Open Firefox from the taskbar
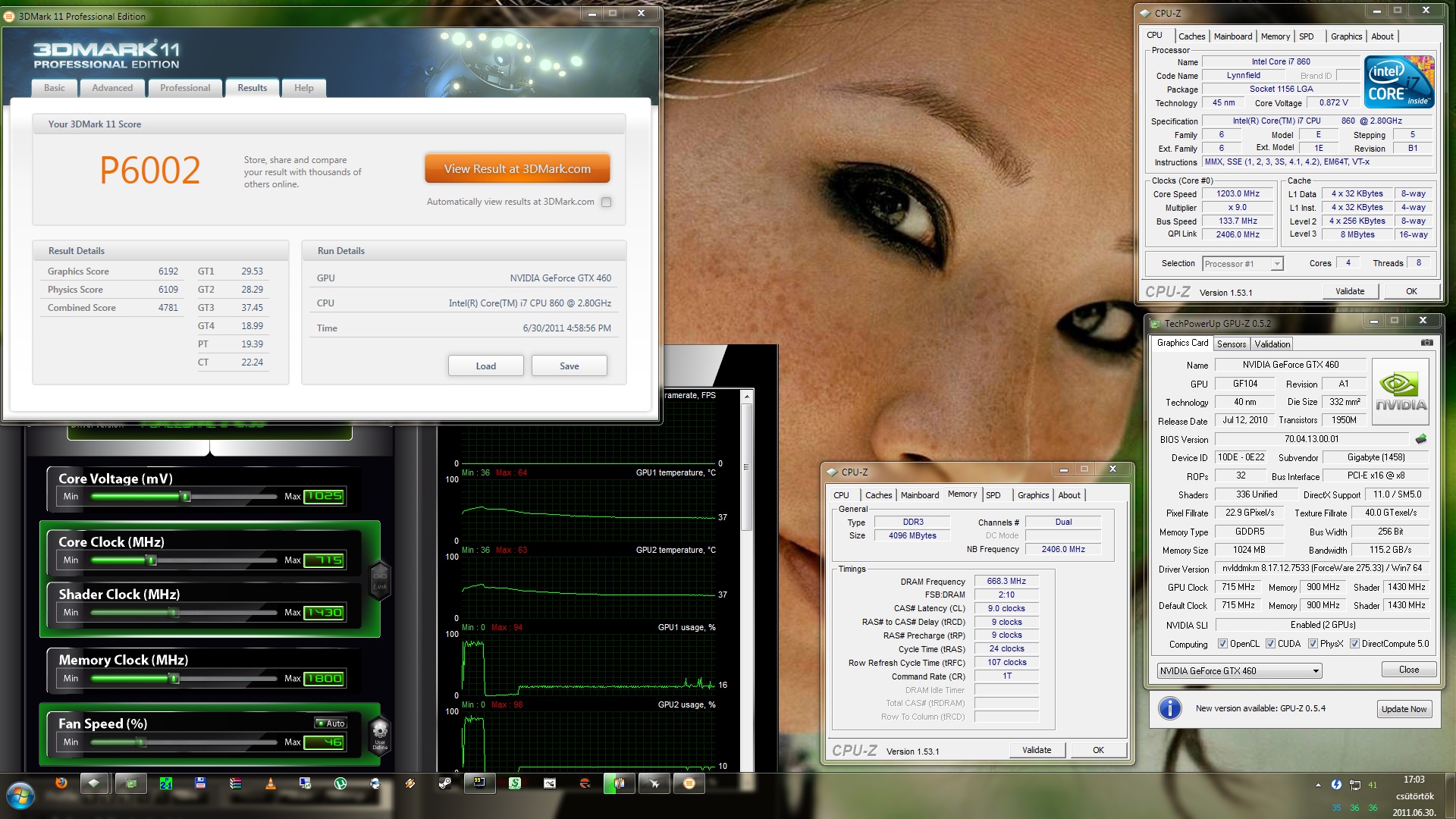 (61, 783)
